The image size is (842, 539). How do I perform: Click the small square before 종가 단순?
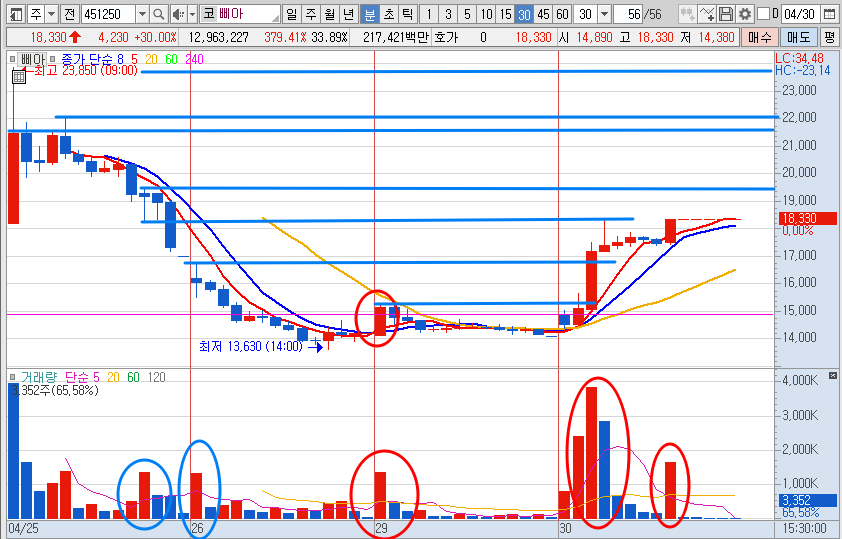(x=53, y=59)
